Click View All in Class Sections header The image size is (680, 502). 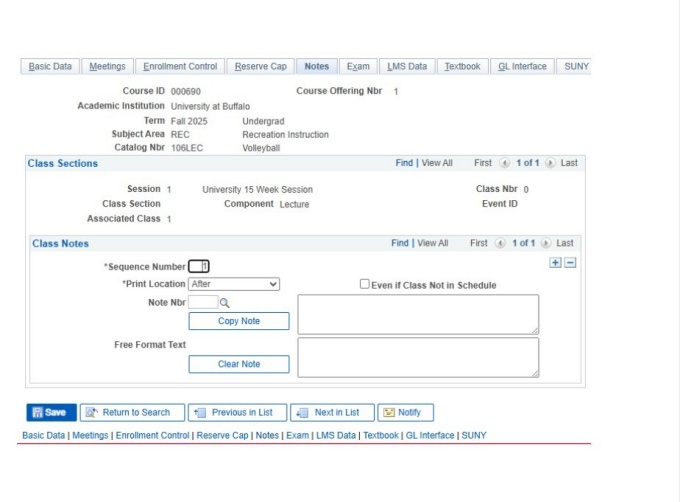437,163
